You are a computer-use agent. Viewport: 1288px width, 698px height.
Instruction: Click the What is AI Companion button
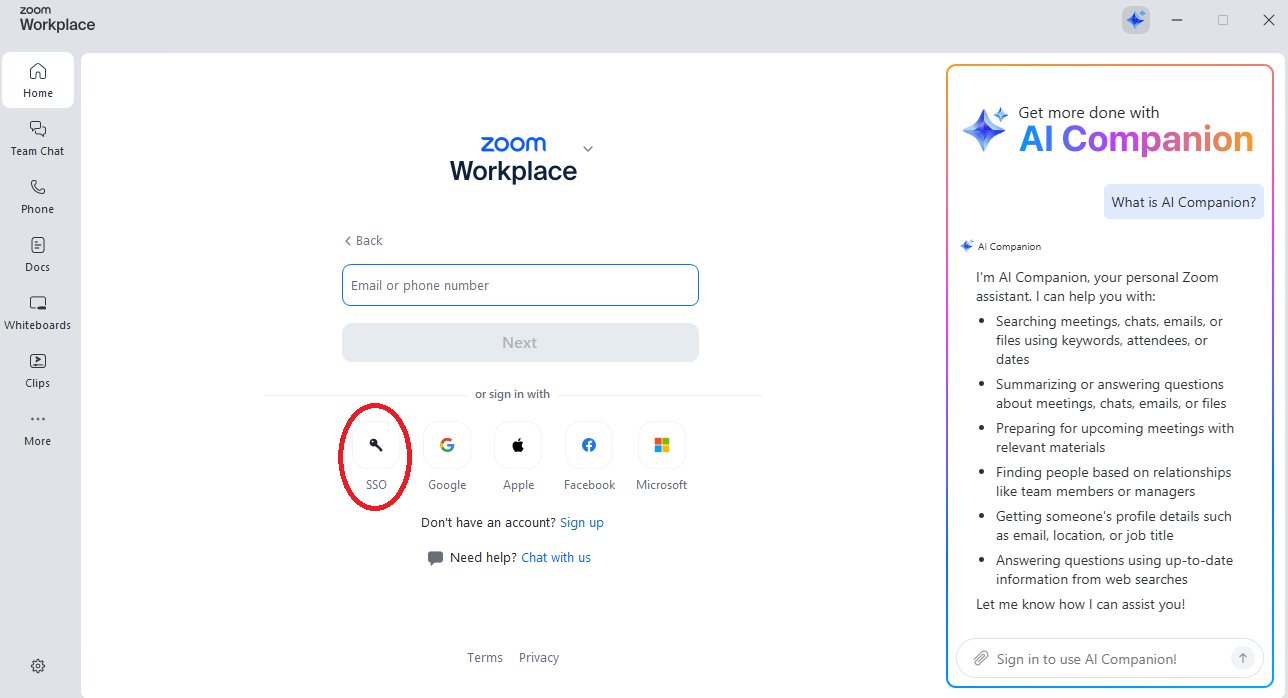[x=1183, y=201]
